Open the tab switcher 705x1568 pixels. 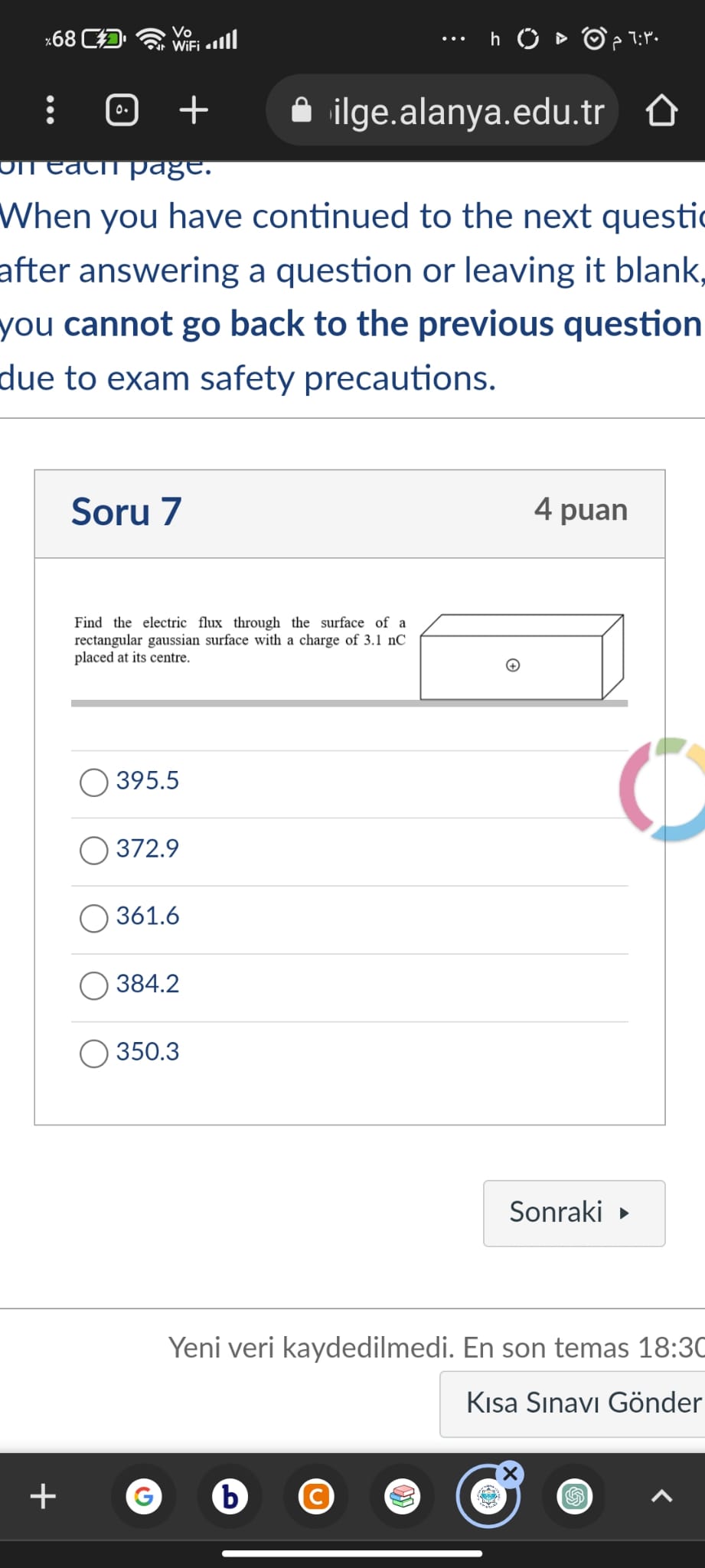click(x=120, y=109)
